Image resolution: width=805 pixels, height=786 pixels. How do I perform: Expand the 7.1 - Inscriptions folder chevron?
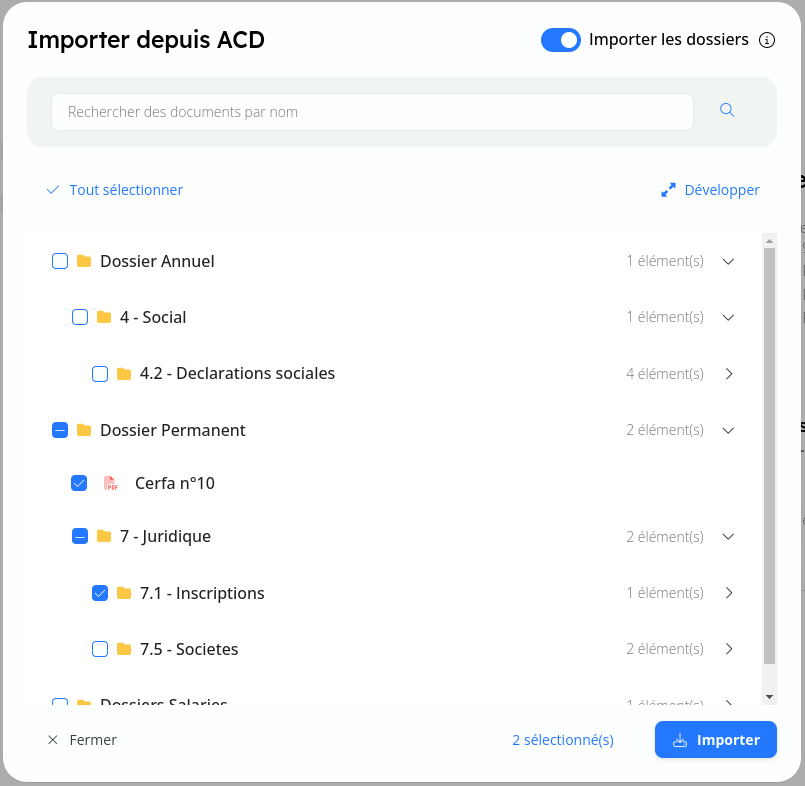[x=728, y=593]
